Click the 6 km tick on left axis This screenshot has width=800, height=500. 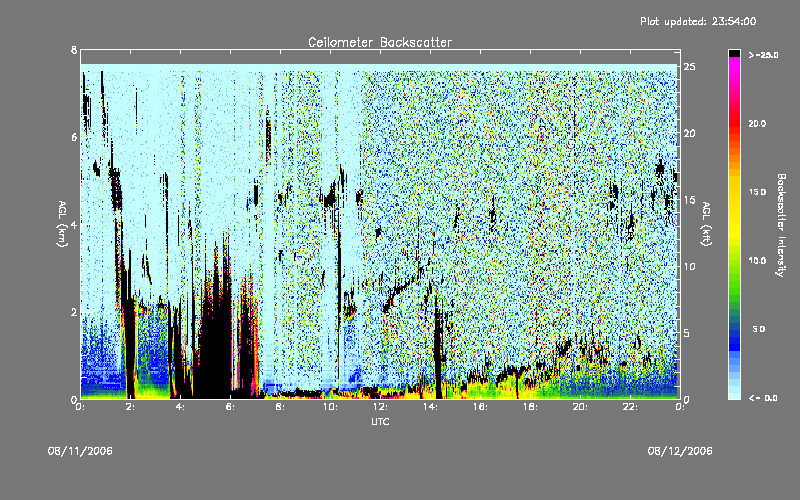point(74,137)
